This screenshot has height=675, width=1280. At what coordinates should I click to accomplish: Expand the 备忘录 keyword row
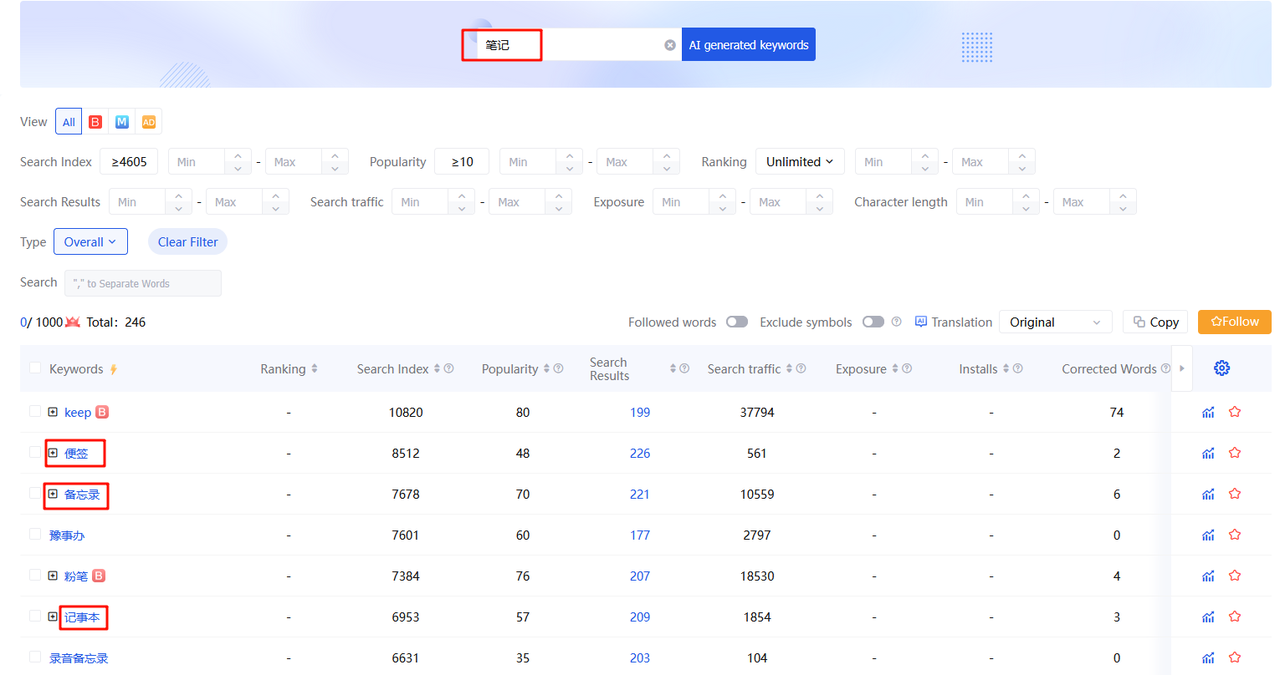(53, 494)
